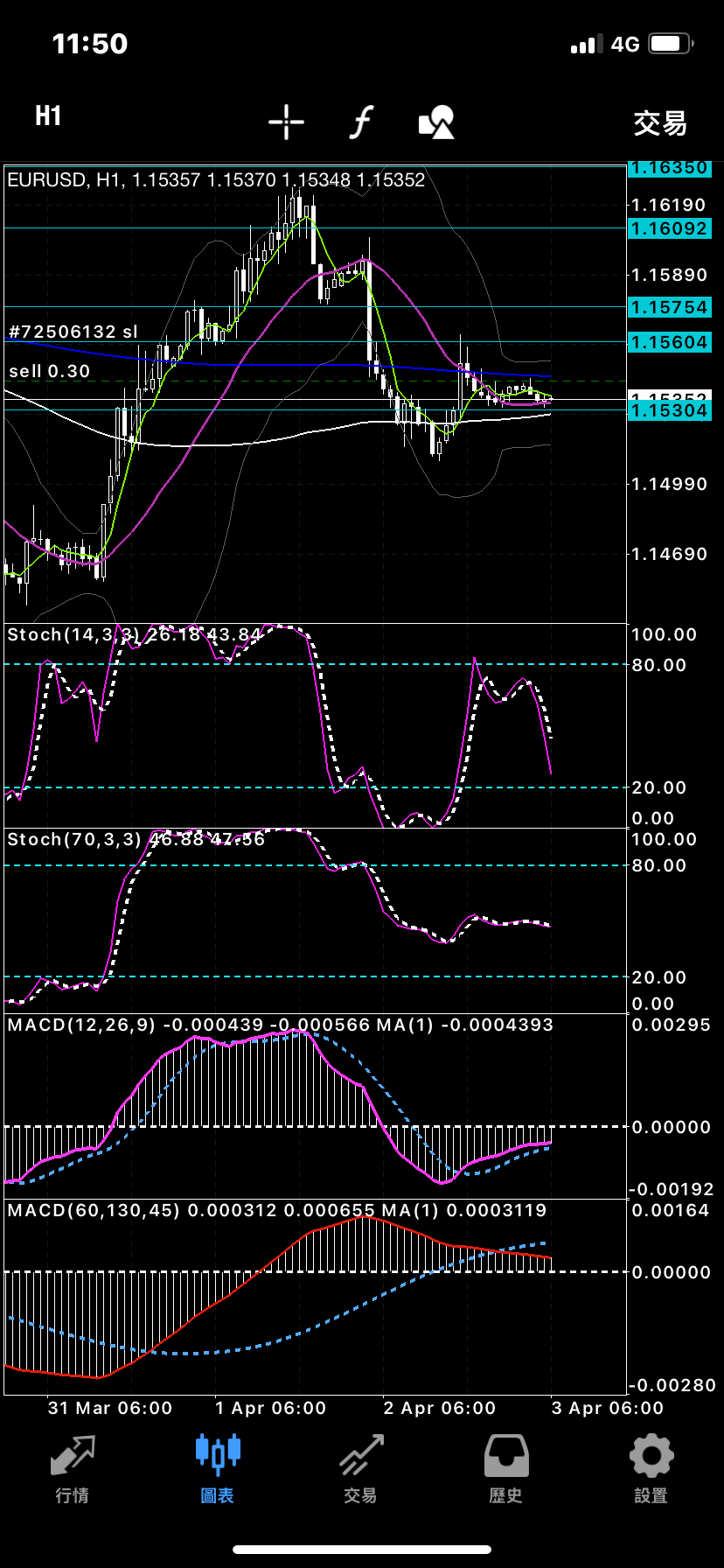Open the Settings gear icon
Screen dimensions: 724x1568
pos(651,1468)
